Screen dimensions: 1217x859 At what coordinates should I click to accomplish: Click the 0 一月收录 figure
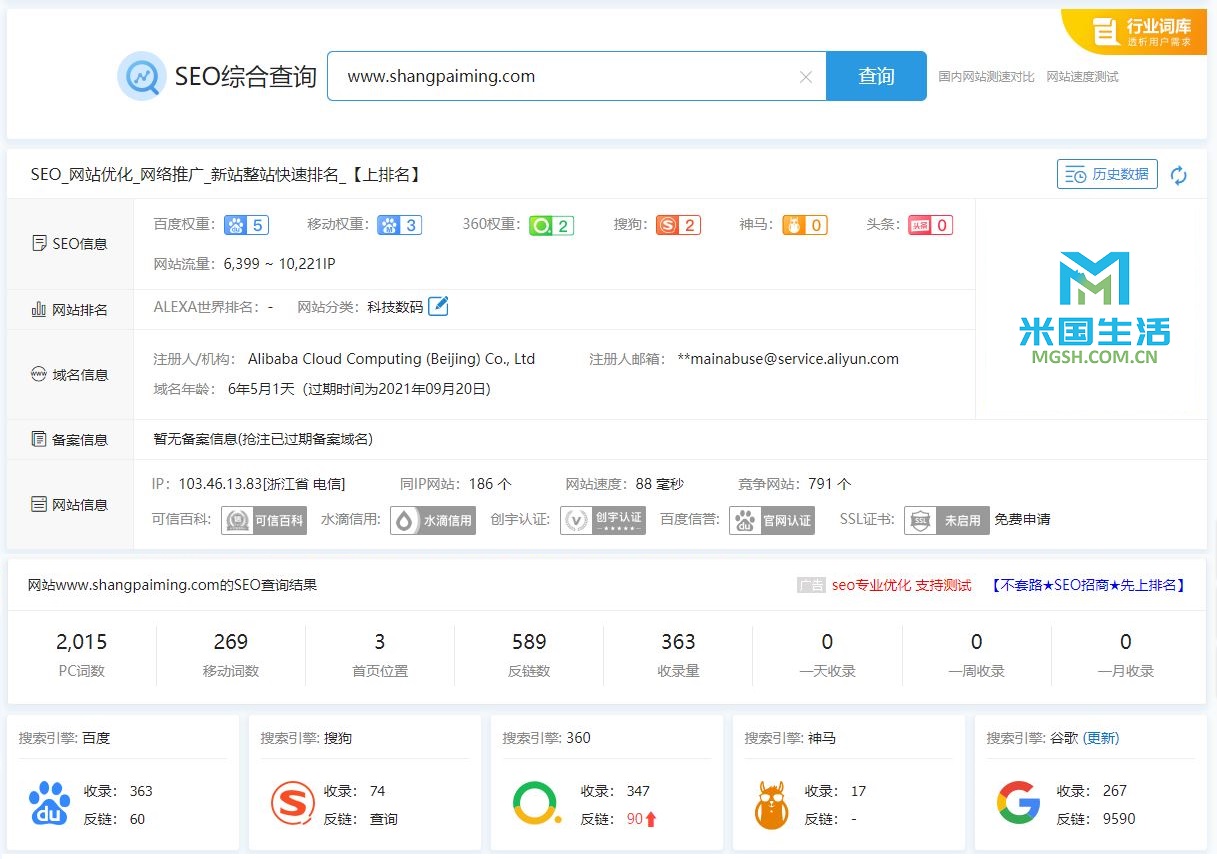pyautogui.click(x=1126, y=642)
